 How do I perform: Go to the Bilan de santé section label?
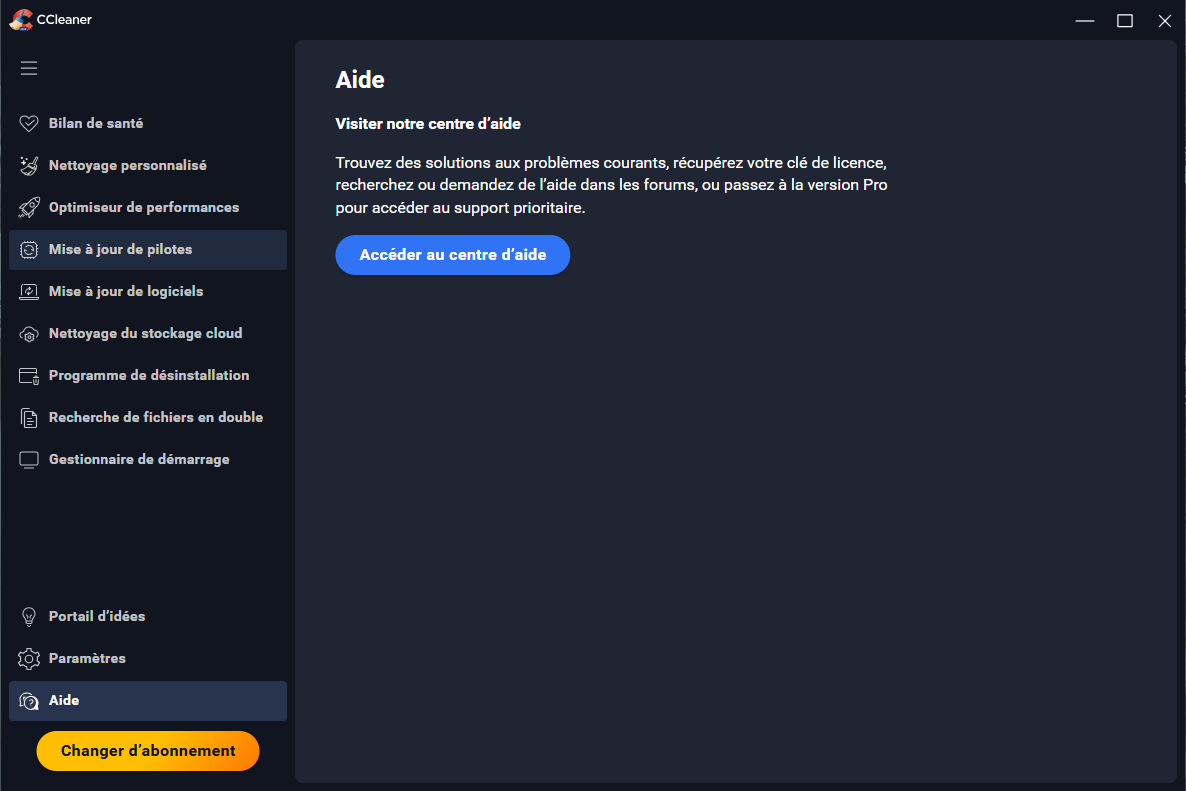(96, 124)
